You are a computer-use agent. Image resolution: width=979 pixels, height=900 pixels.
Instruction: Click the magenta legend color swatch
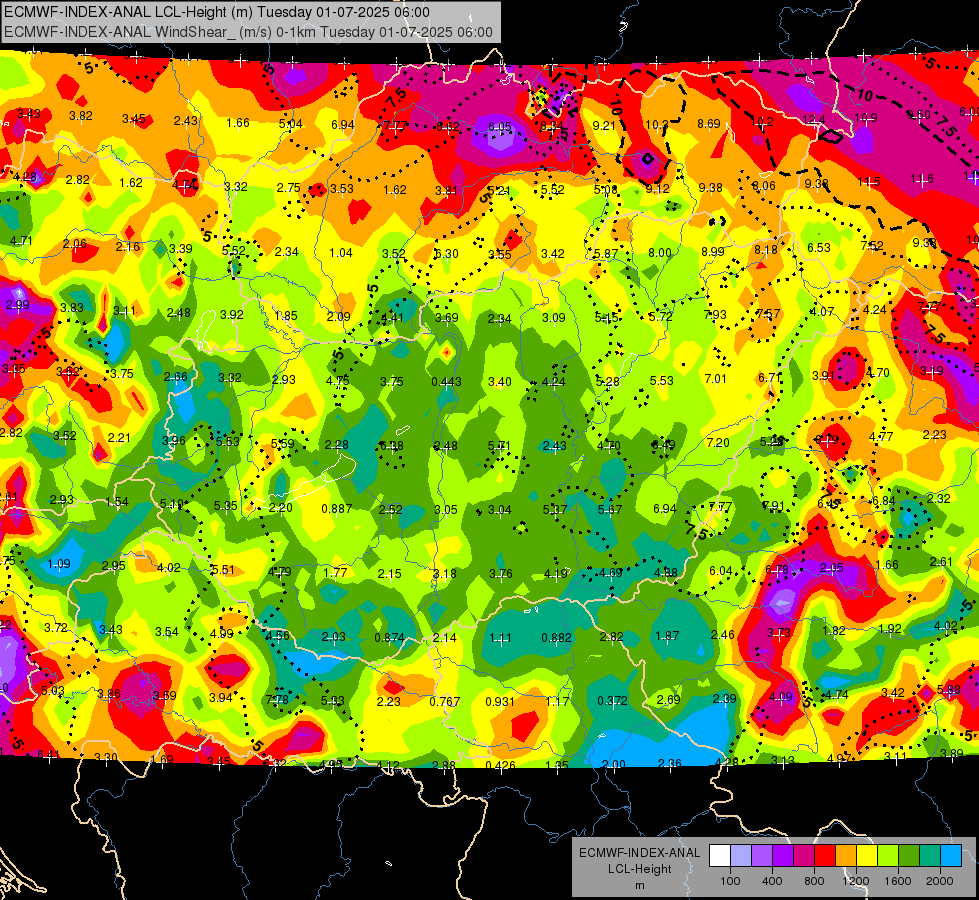(x=804, y=856)
